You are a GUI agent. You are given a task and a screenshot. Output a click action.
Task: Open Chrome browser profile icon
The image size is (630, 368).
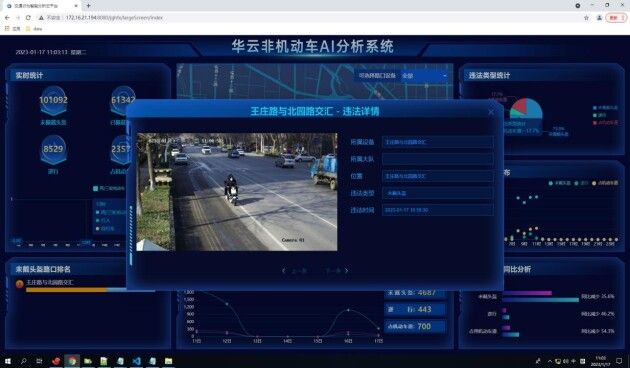[599, 18]
